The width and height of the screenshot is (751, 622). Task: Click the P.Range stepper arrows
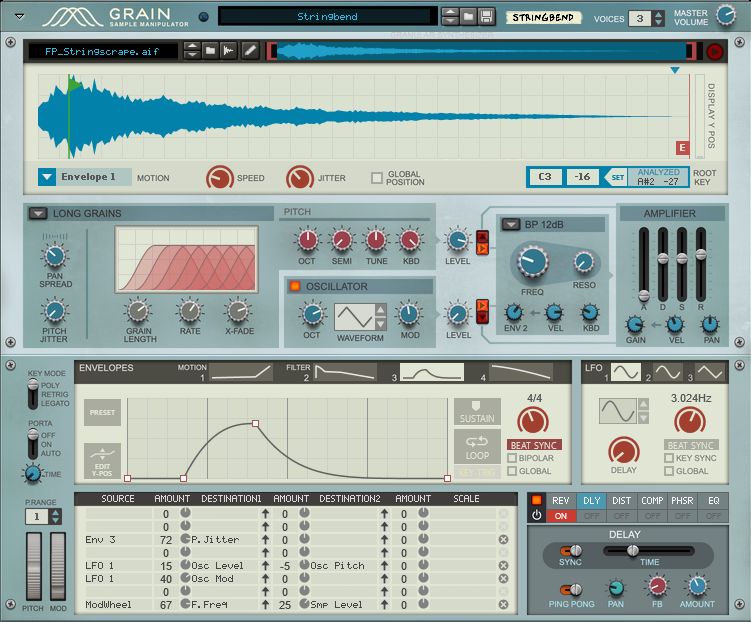[x=56, y=516]
